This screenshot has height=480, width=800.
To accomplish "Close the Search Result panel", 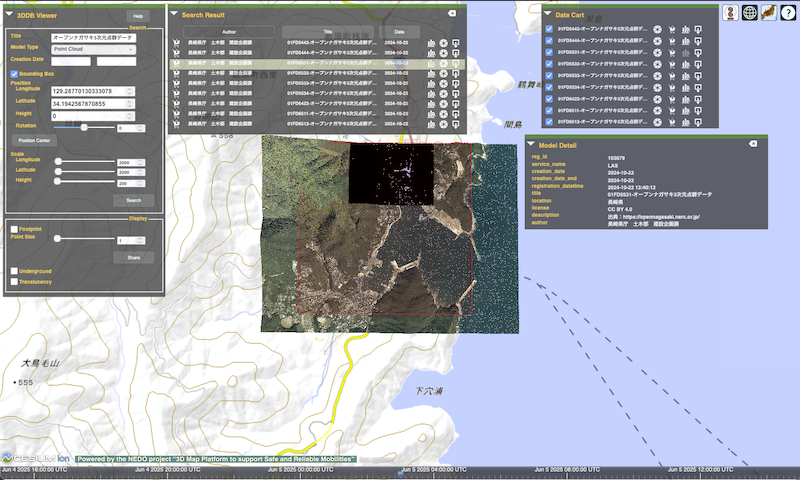I will point(452,13).
